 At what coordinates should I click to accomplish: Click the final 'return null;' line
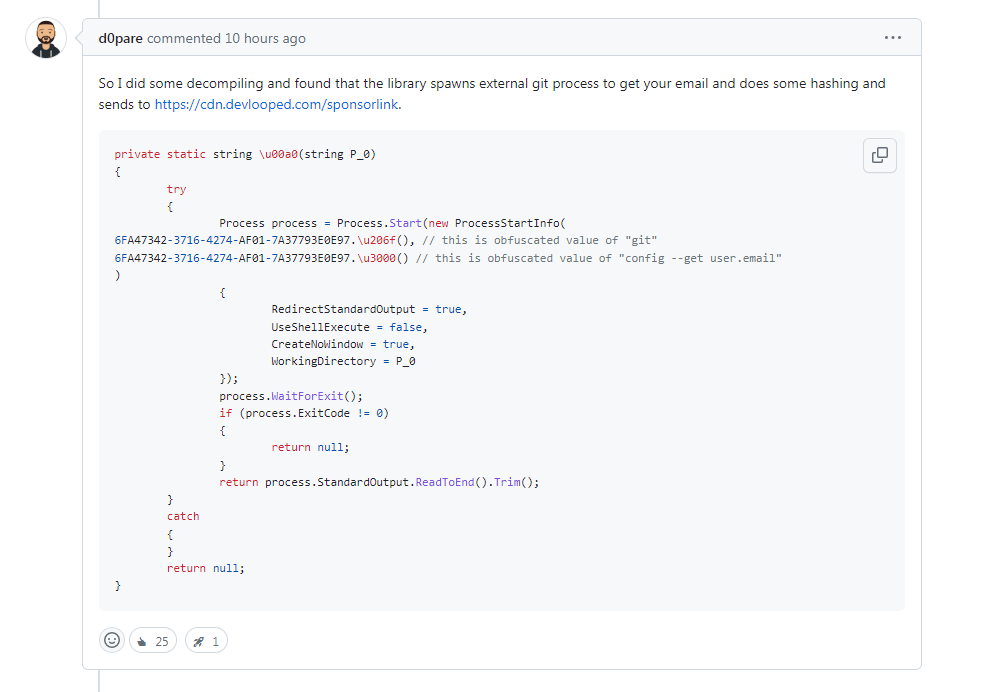pos(206,568)
